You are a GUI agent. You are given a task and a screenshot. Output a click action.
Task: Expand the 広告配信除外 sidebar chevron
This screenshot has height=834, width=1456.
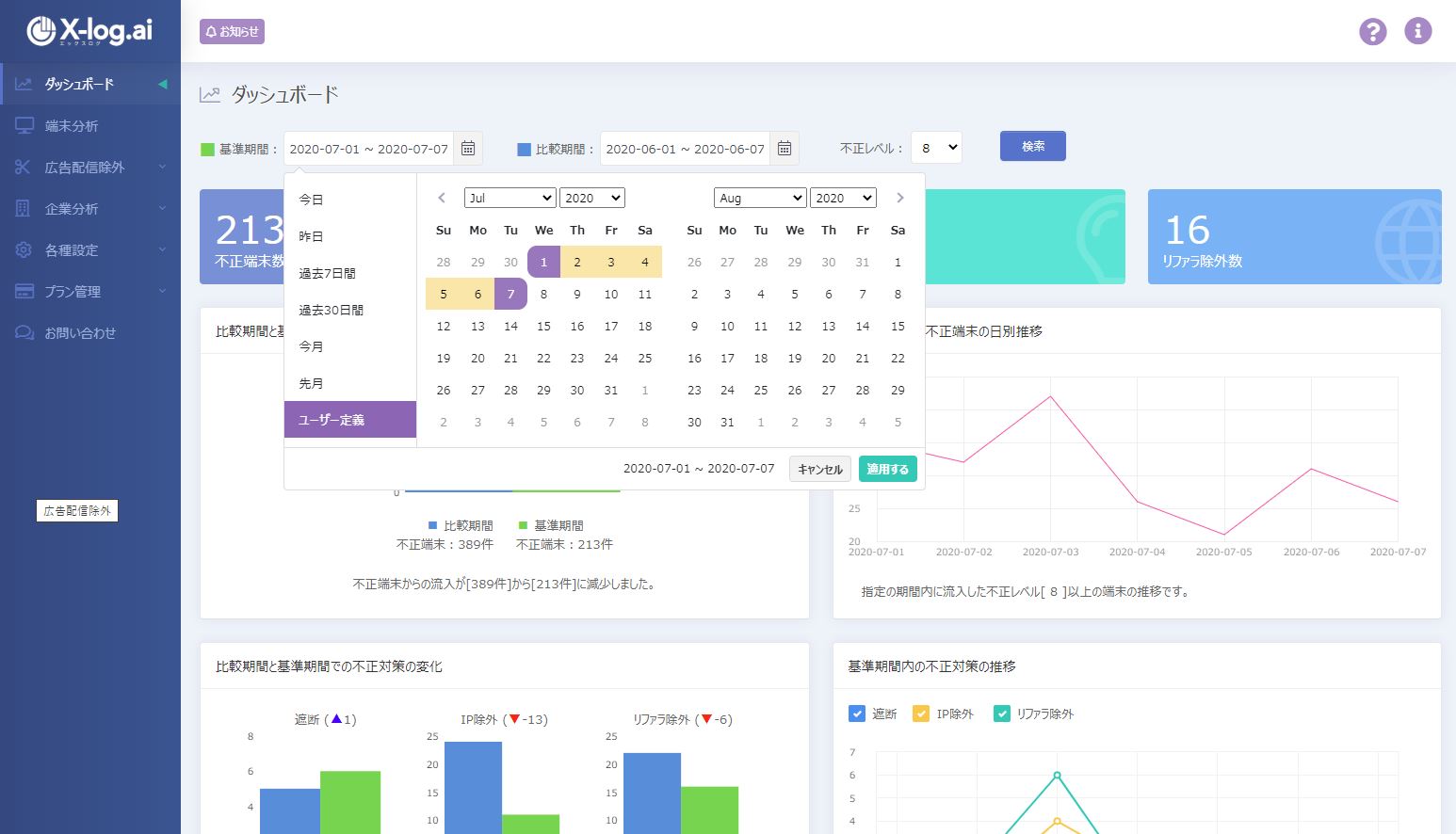click(162, 167)
